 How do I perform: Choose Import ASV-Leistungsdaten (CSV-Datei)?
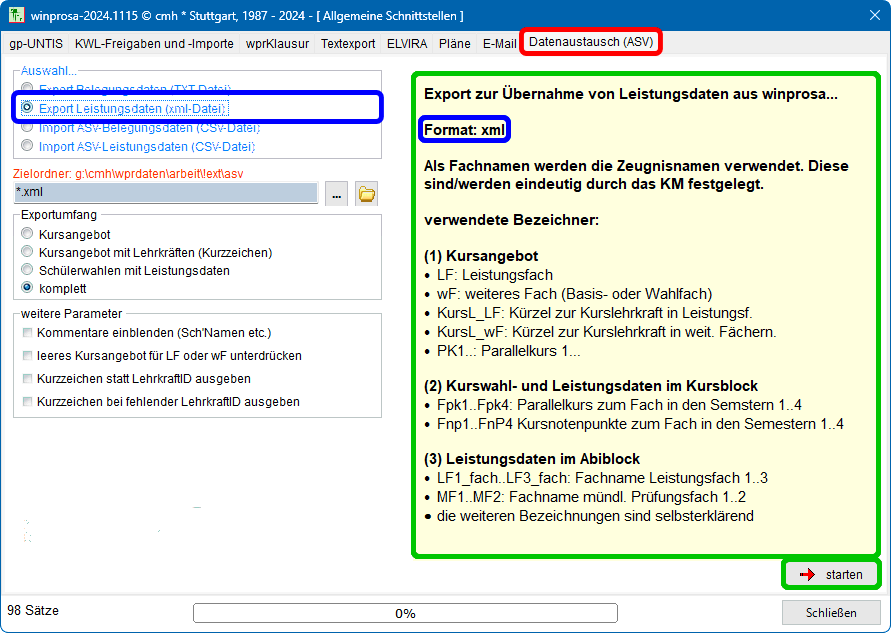(x=27, y=146)
